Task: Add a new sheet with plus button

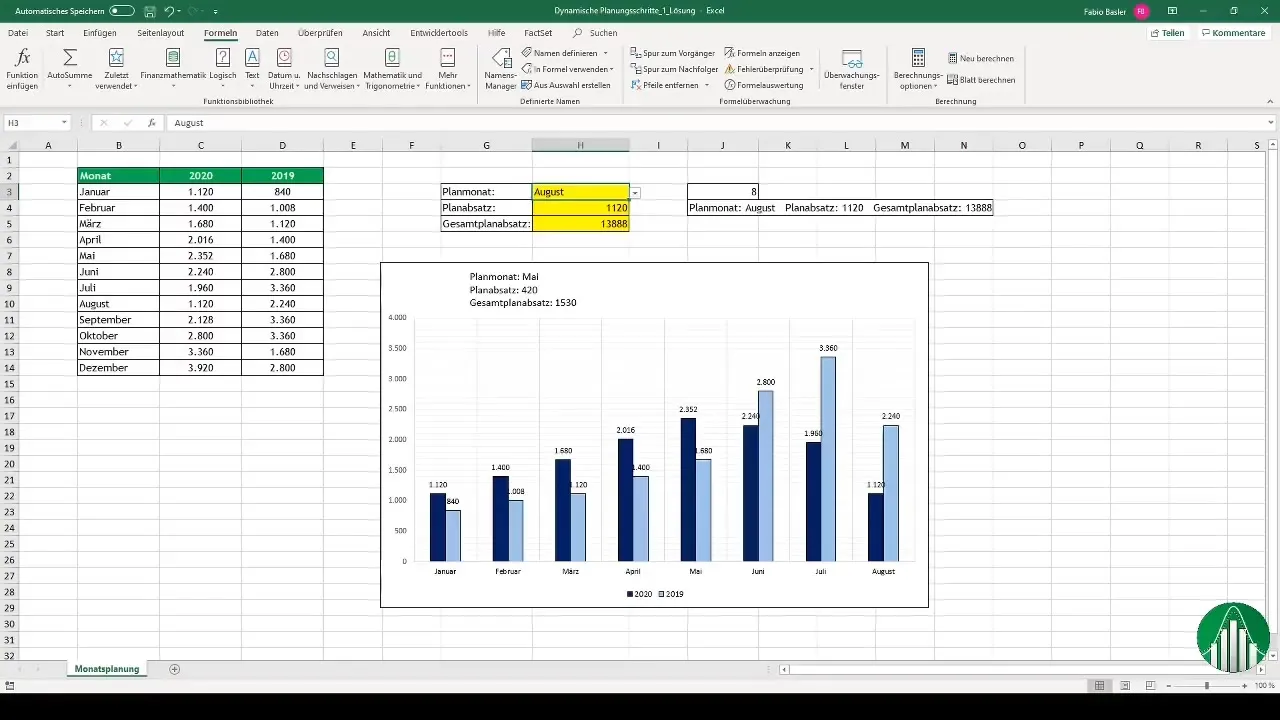Action: click(175, 668)
